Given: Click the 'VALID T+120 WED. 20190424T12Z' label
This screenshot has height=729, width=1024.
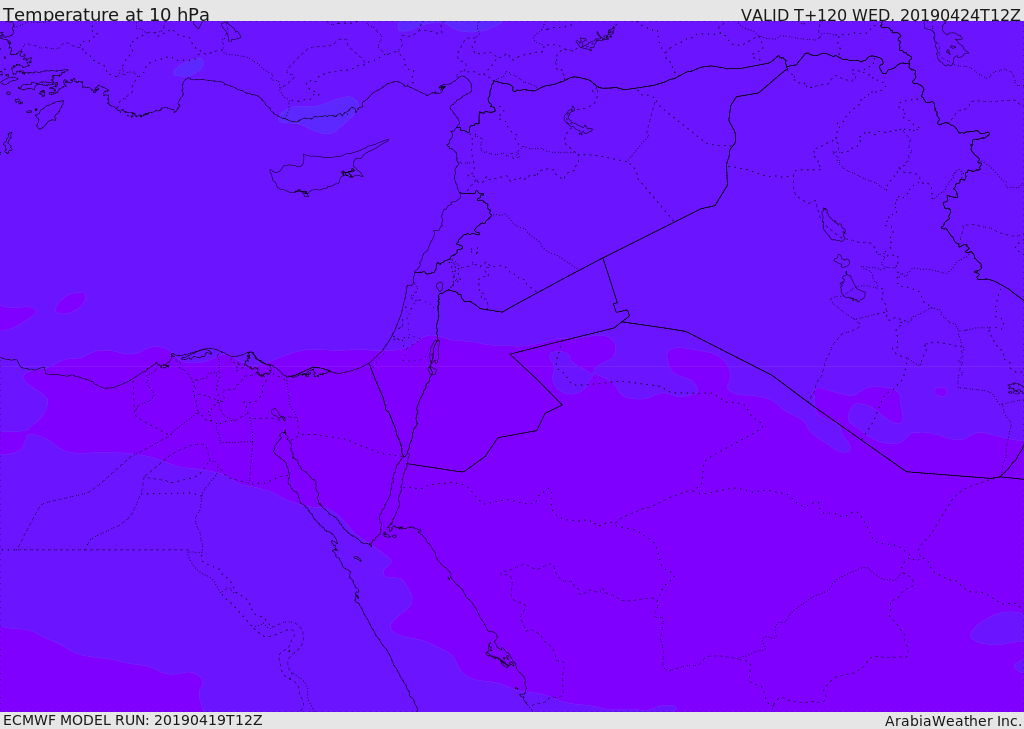Looking at the screenshot, I should [880, 14].
